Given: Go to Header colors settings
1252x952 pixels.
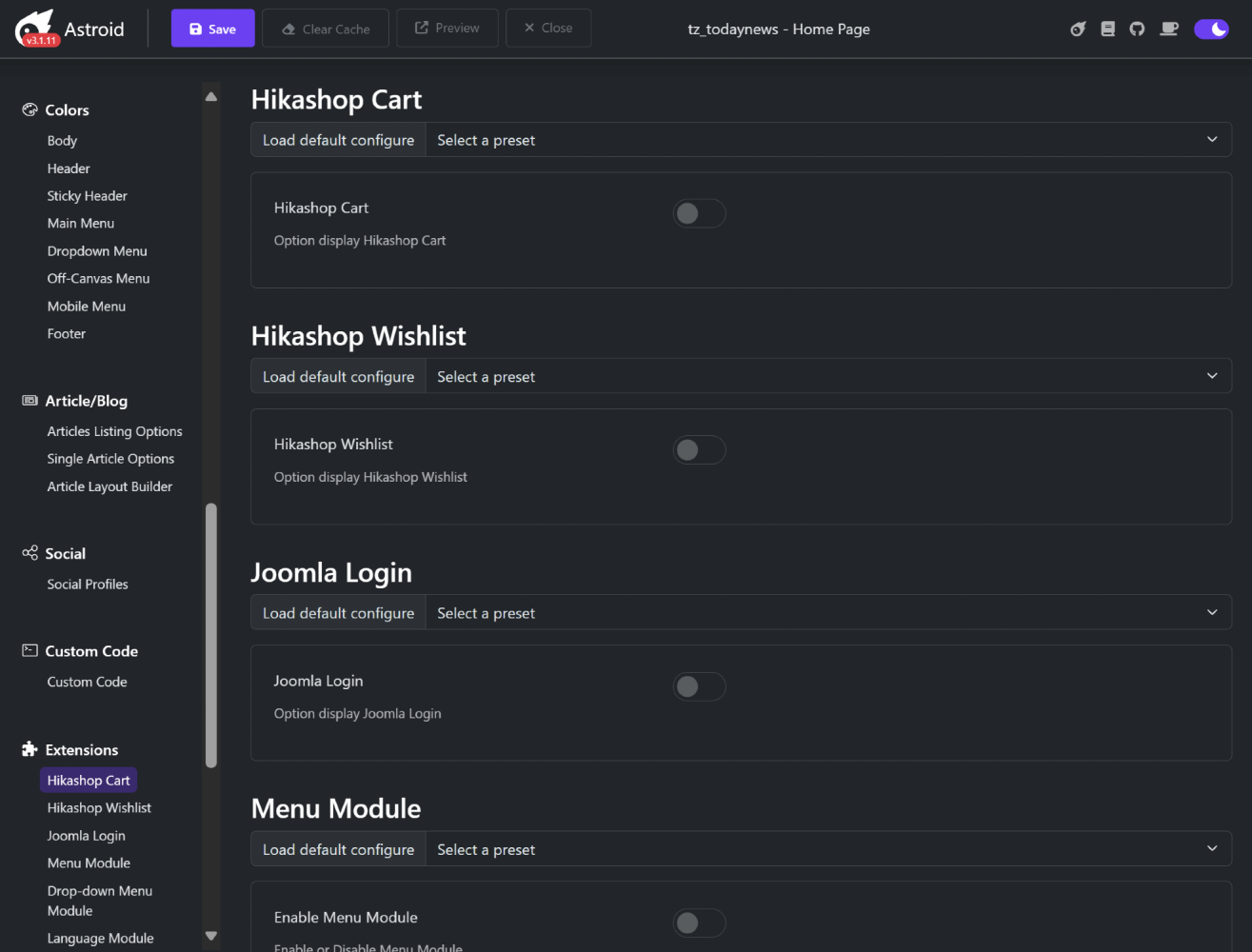Looking at the screenshot, I should (x=69, y=169).
